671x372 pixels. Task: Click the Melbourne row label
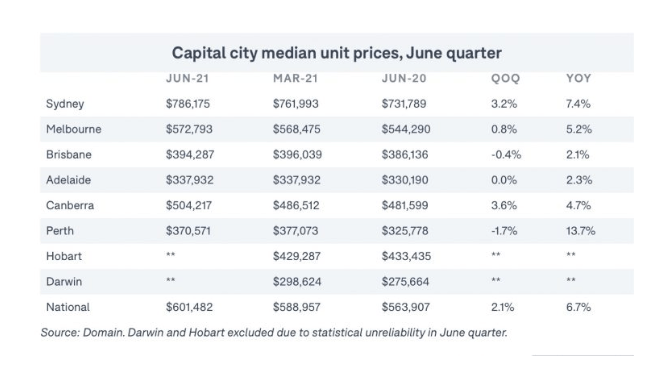click(x=74, y=129)
